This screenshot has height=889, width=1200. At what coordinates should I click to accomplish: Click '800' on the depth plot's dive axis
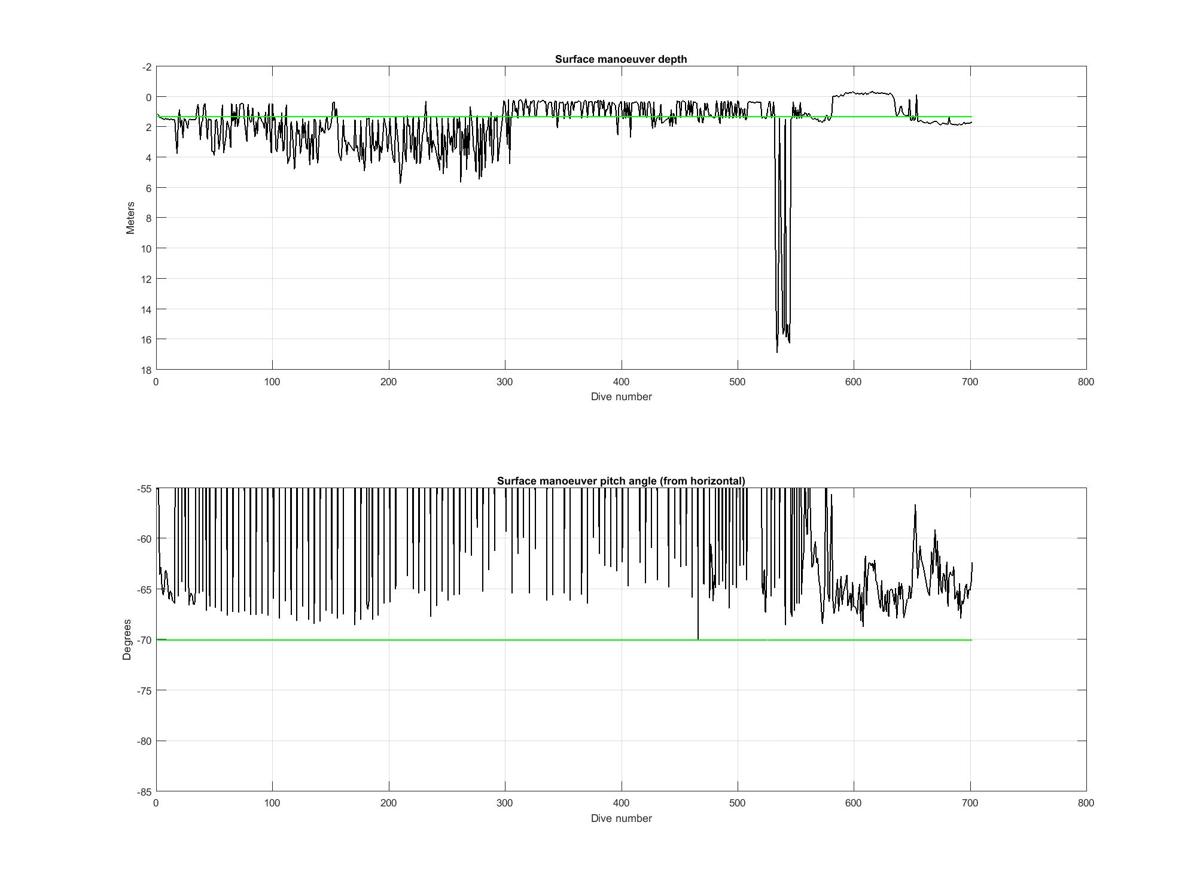pos(1086,381)
